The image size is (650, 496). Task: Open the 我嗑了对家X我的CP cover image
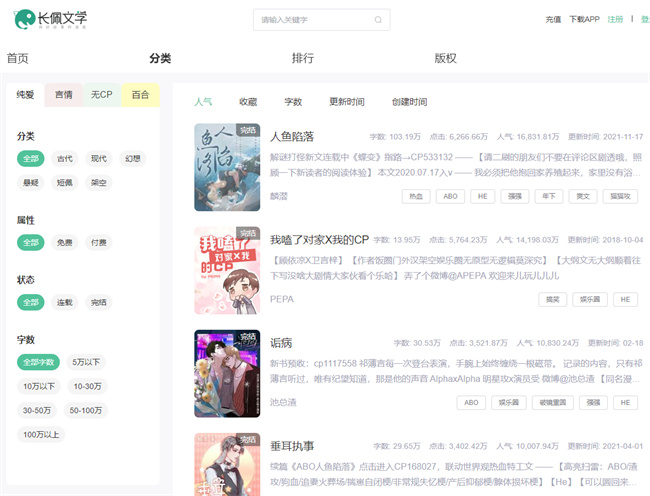click(226, 271)
